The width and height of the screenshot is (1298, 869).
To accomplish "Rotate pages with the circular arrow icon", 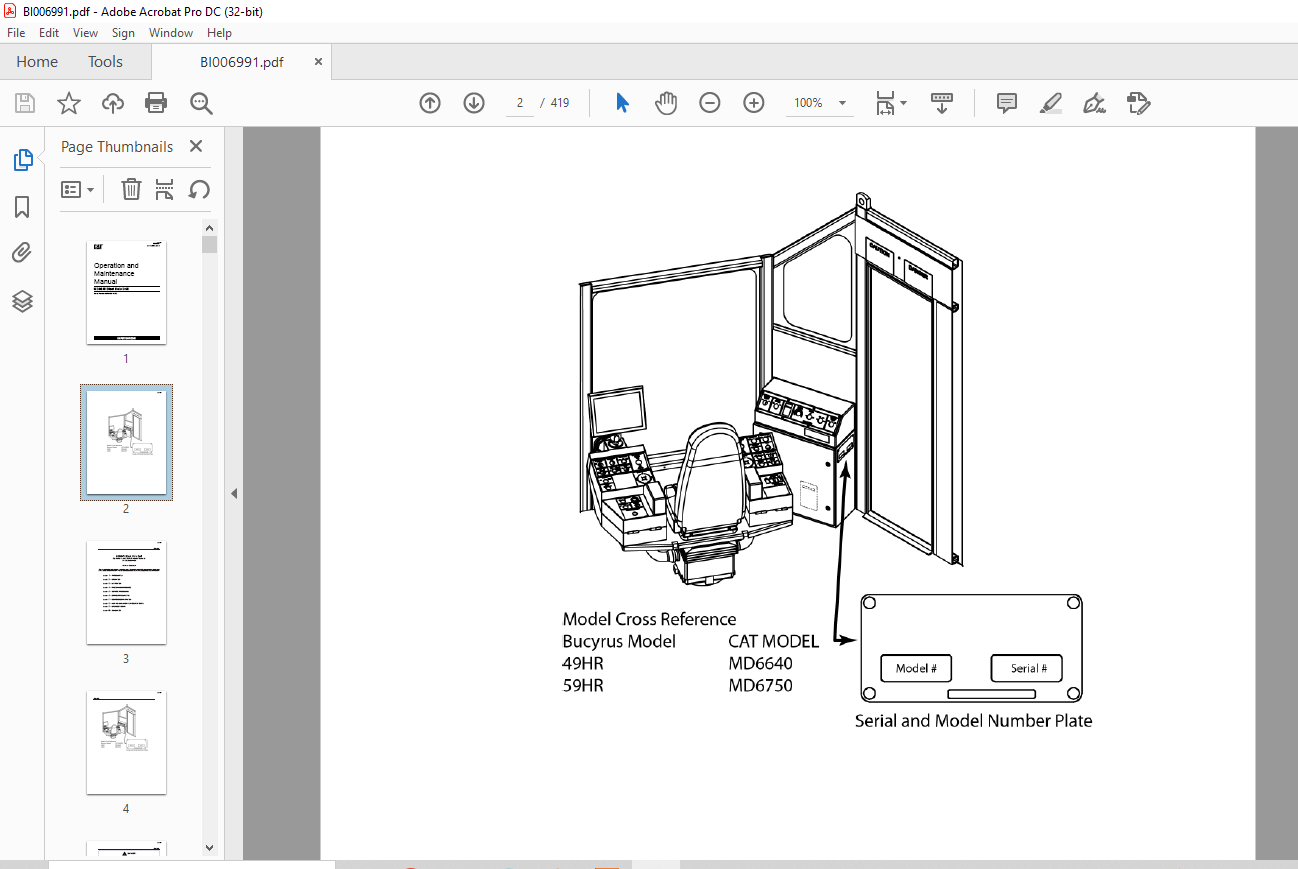I will tap(199, 189).
